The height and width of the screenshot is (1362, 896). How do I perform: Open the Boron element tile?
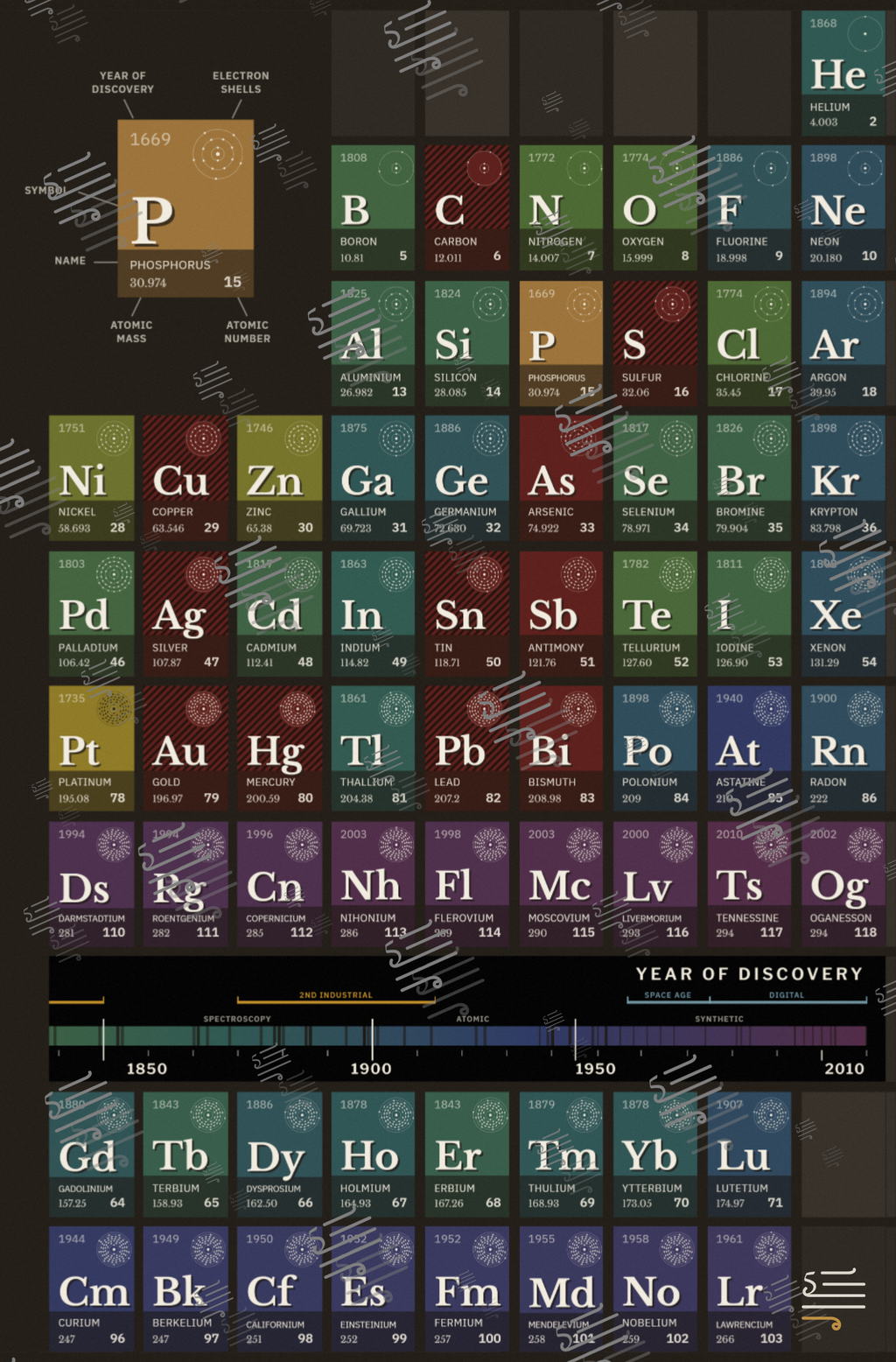(x=373, y=207)
